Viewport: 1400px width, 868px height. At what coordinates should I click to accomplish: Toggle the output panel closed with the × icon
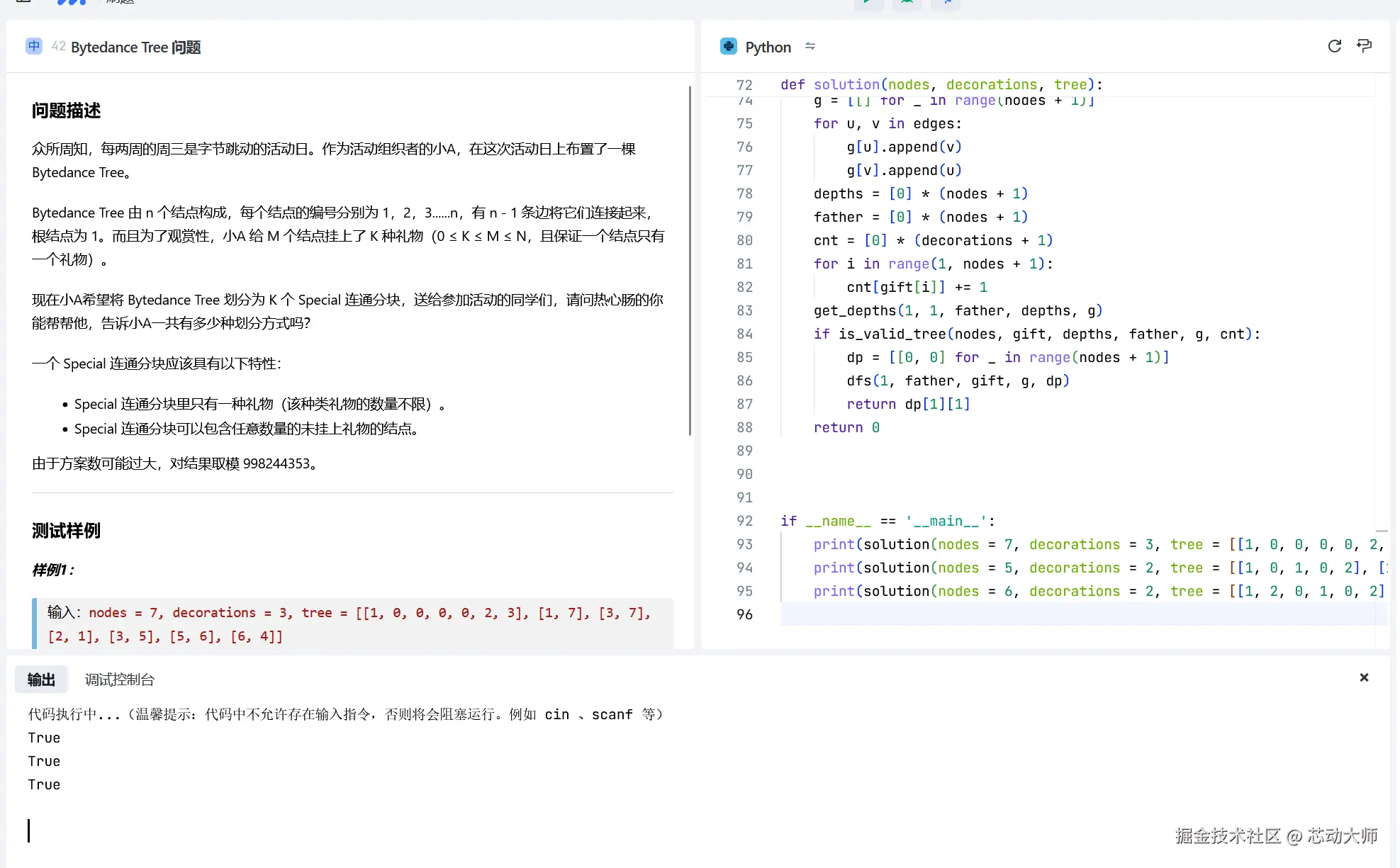pyautogui.click(x=1364, y=677)
